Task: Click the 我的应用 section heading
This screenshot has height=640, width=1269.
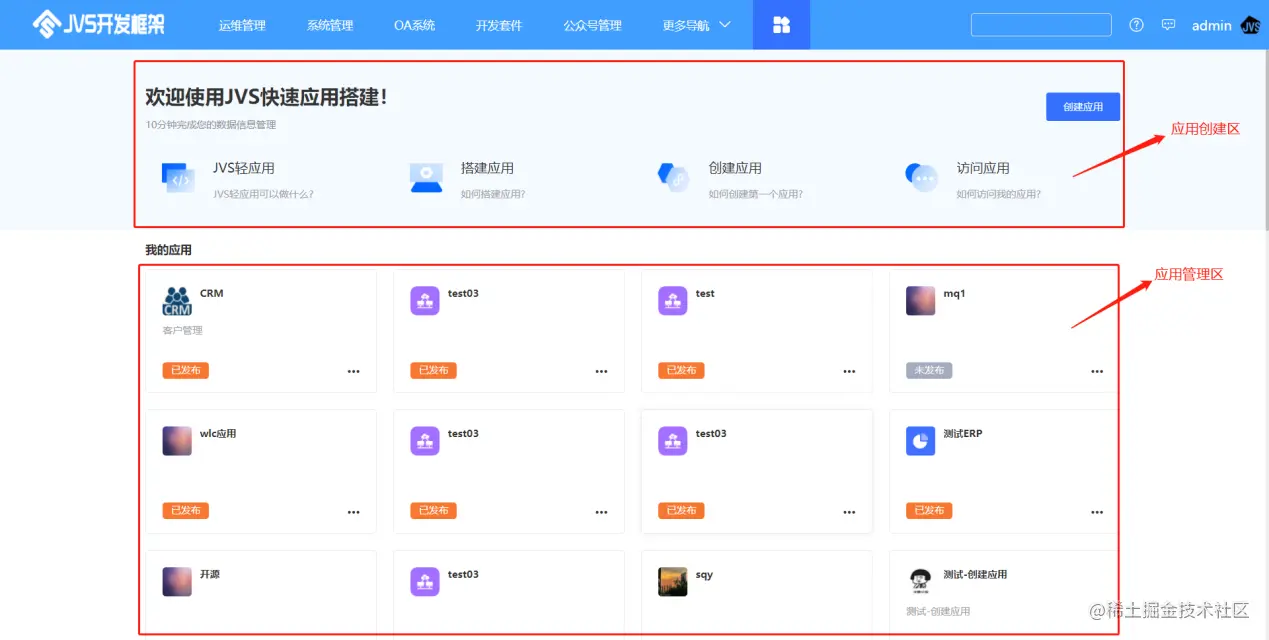Action: coord(168,250)
